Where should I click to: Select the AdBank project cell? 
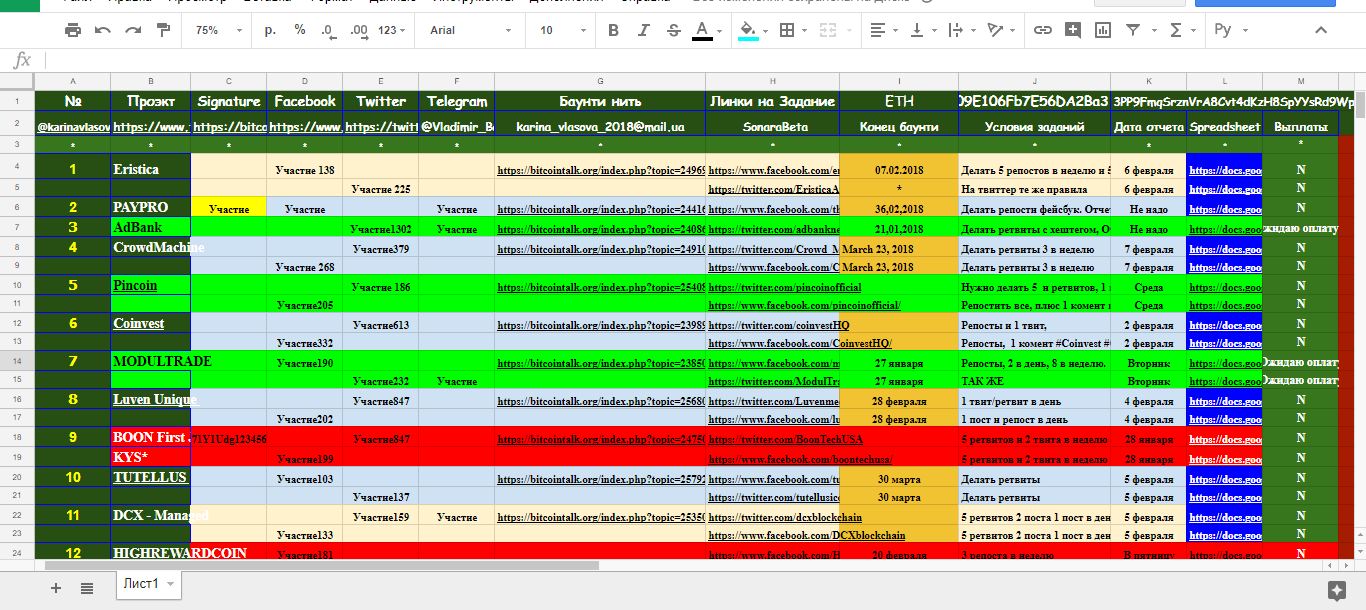point(150,227)
